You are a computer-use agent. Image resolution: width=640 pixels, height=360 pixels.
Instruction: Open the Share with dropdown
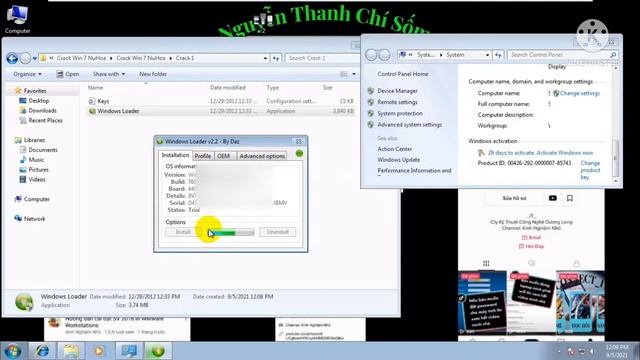pos(109,74)
